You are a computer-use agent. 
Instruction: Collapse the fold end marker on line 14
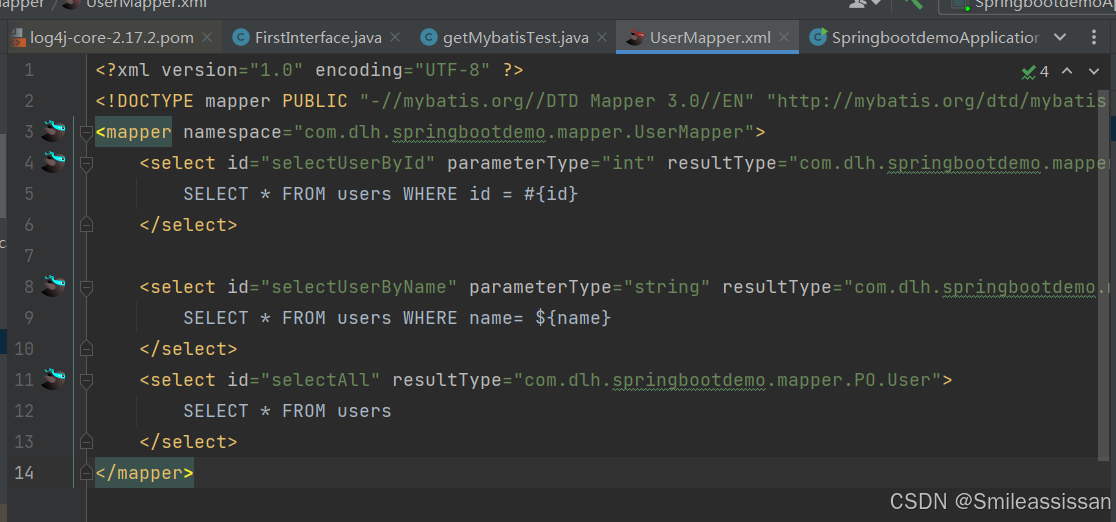(86, 473)
